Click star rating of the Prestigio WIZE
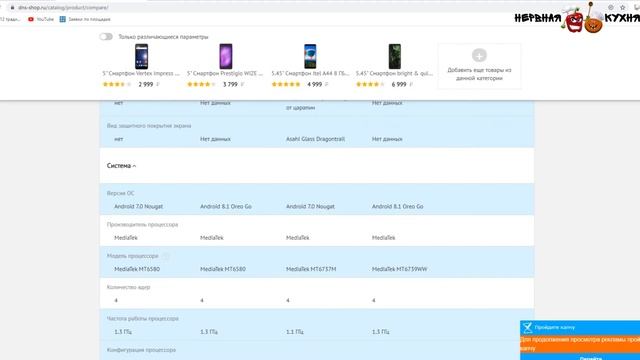 pyautogui.click(x=201, y=84)
